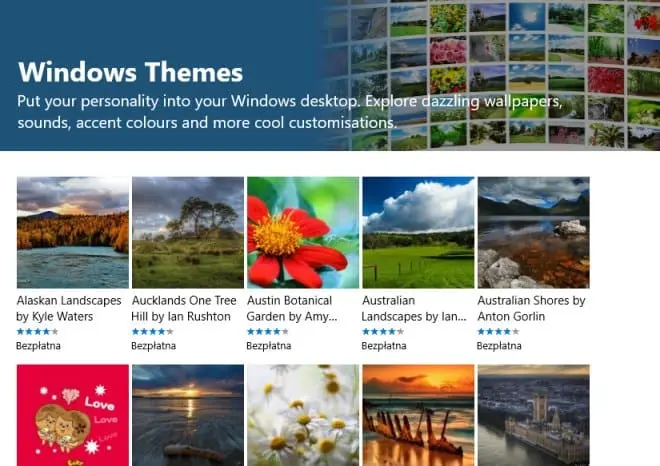660x466 pixels.
Task: Open the London Parliament aerial thumbnail
Action: 533,415
